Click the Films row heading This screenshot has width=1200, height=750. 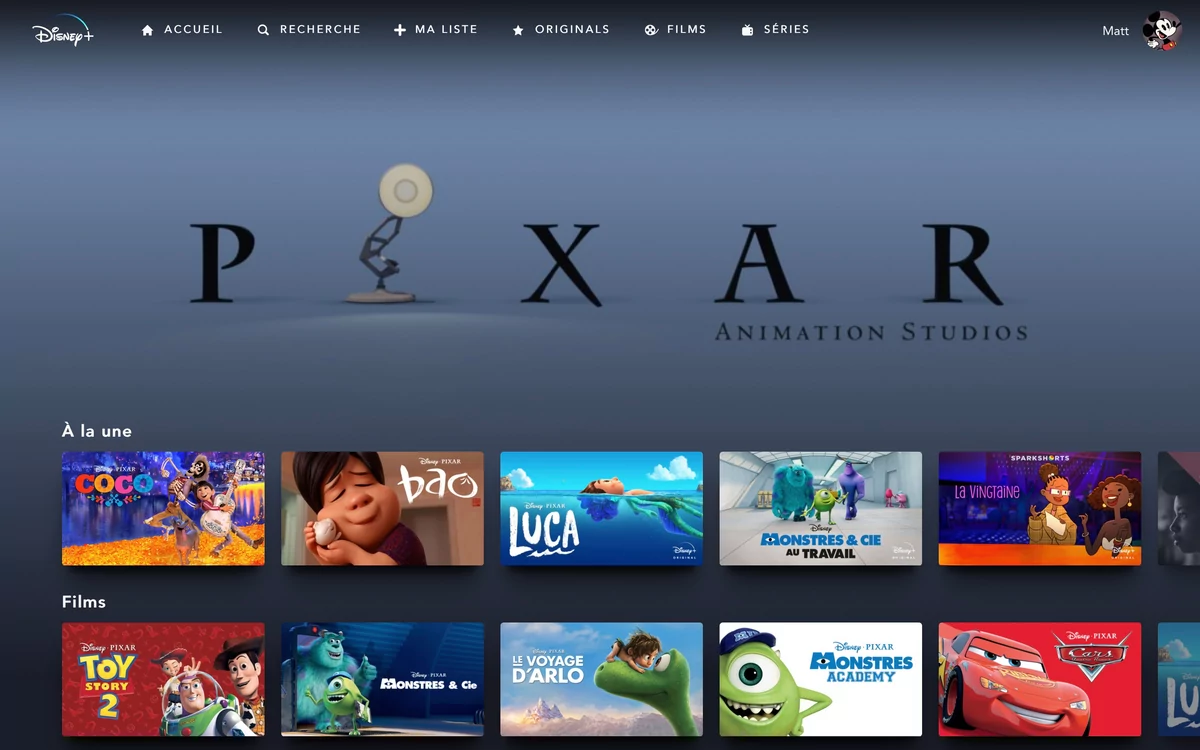click(x=84, y=602)
